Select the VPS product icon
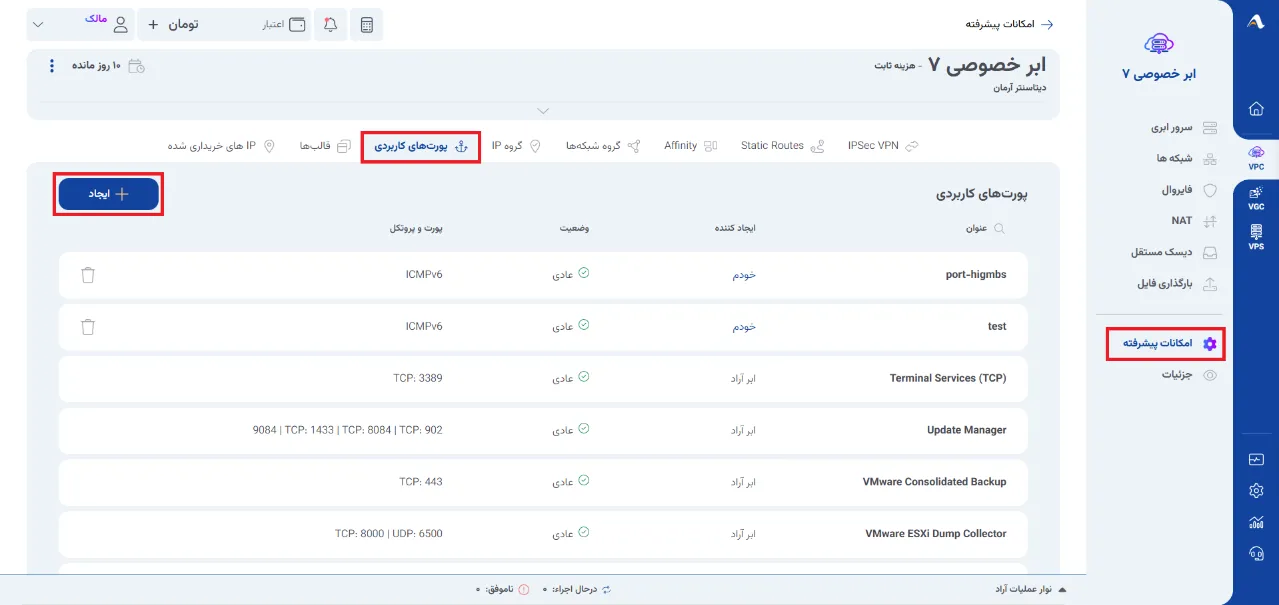This screenshot has width=1279, height=605. tap(1256, 237)
